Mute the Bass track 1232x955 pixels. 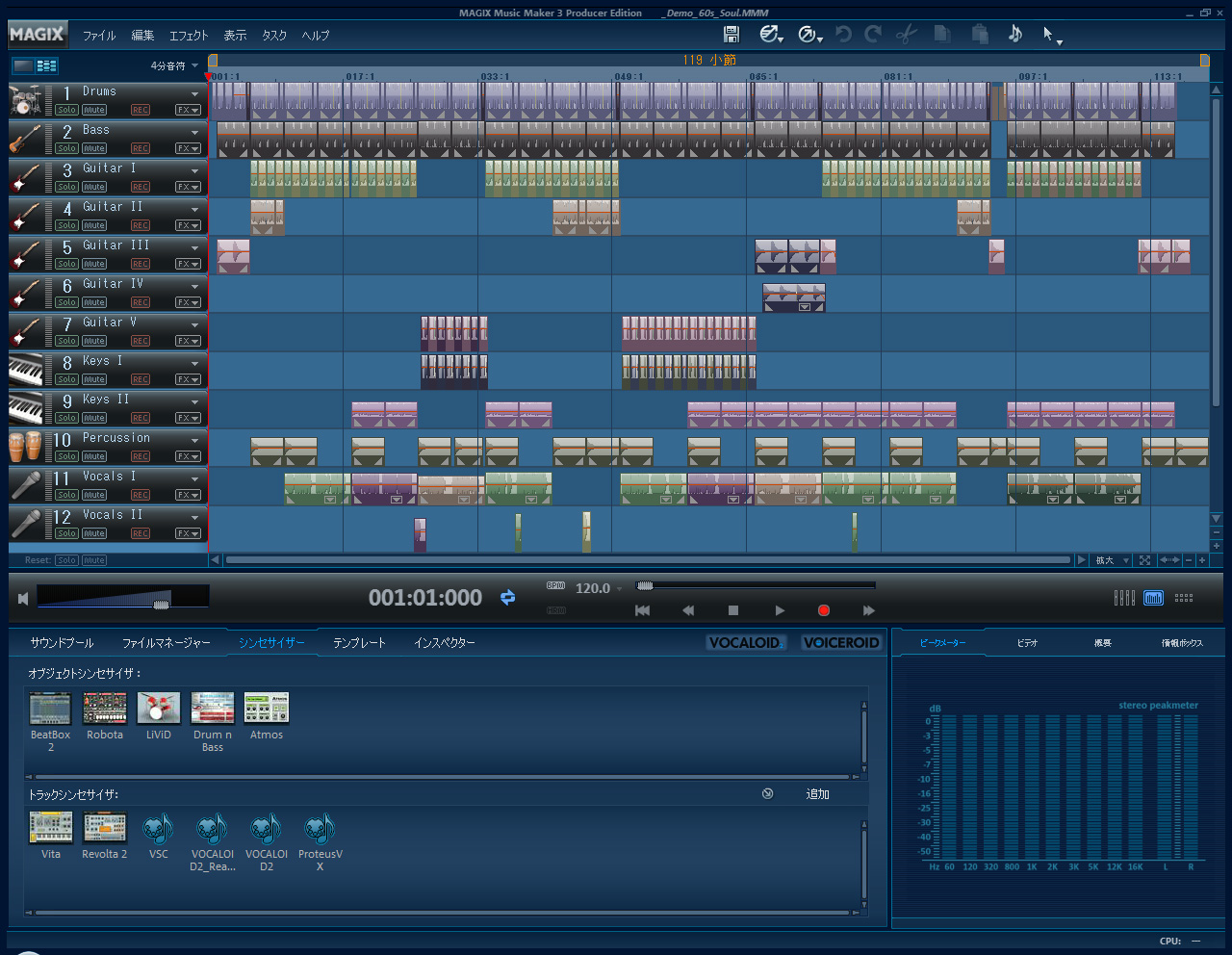[94, 148]
